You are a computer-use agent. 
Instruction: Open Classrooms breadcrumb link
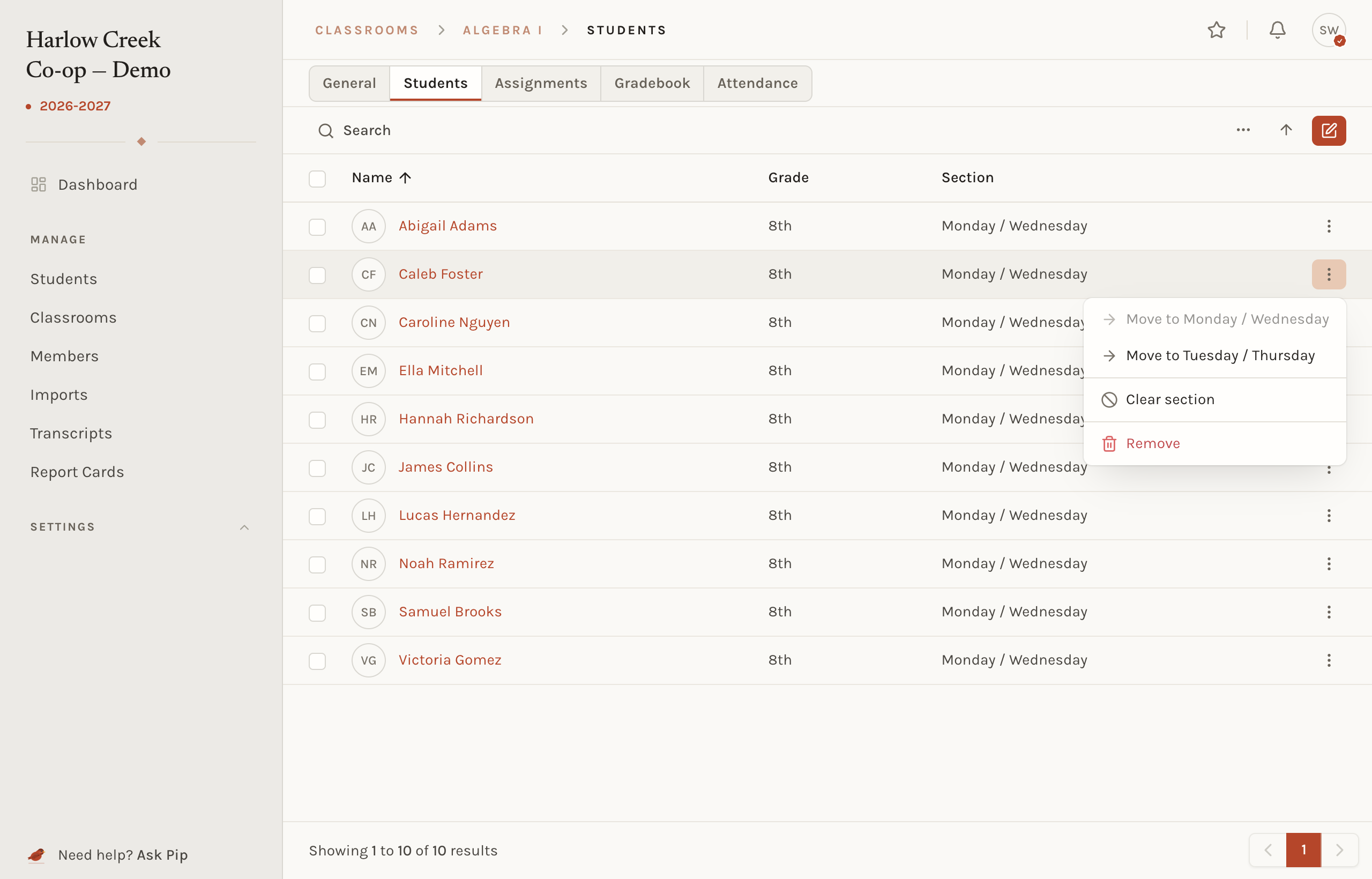click(x=367, y=30)
